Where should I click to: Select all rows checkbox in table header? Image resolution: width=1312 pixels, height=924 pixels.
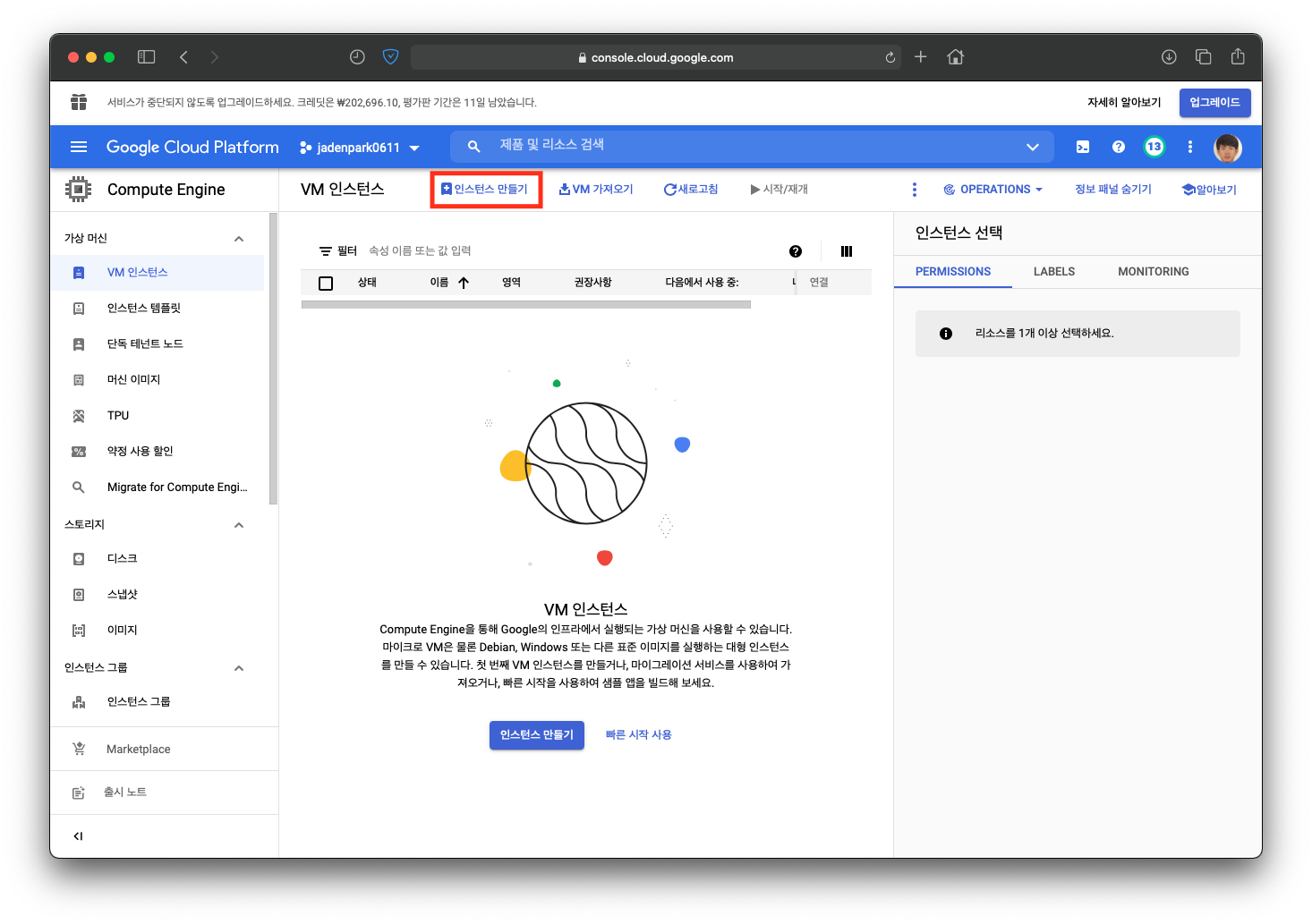click(326, 284)
